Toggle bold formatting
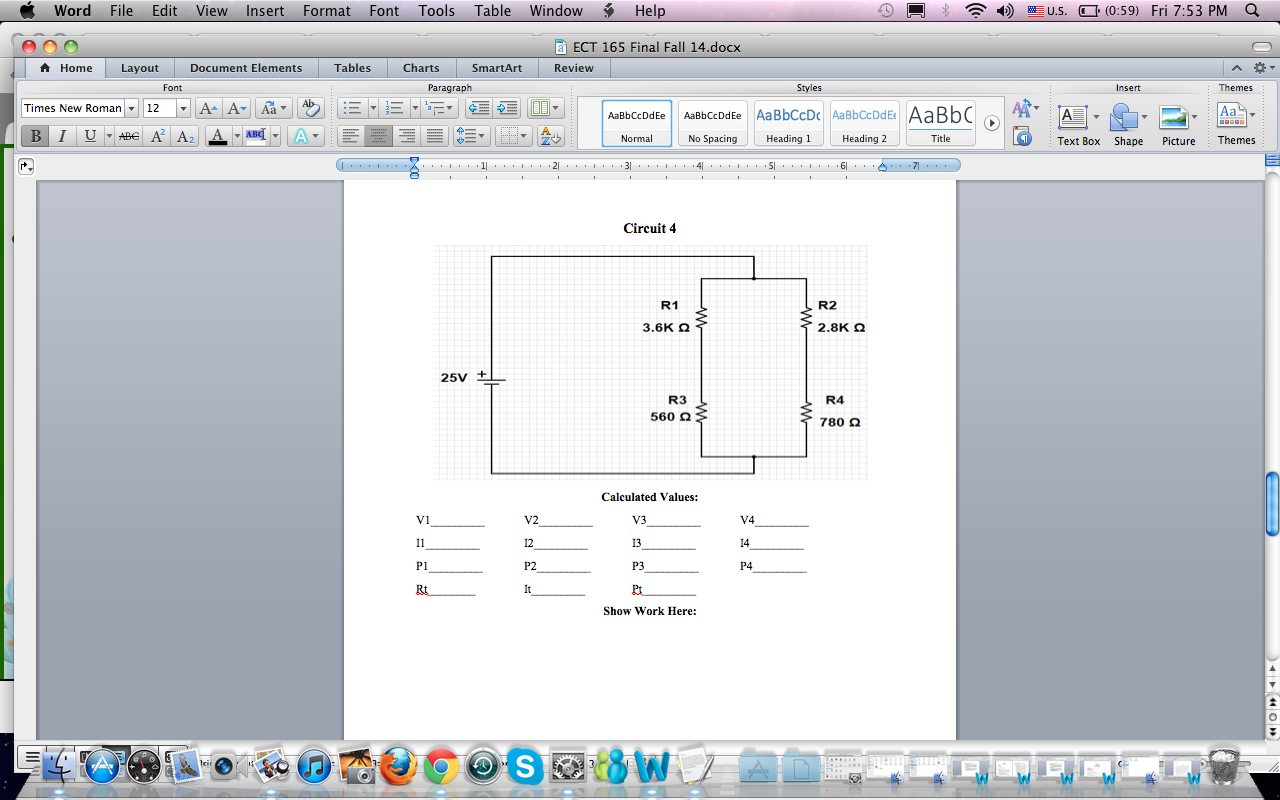The width and height of the screenshot is (1280, 800). pyautogui.click(x=34, y=137)
